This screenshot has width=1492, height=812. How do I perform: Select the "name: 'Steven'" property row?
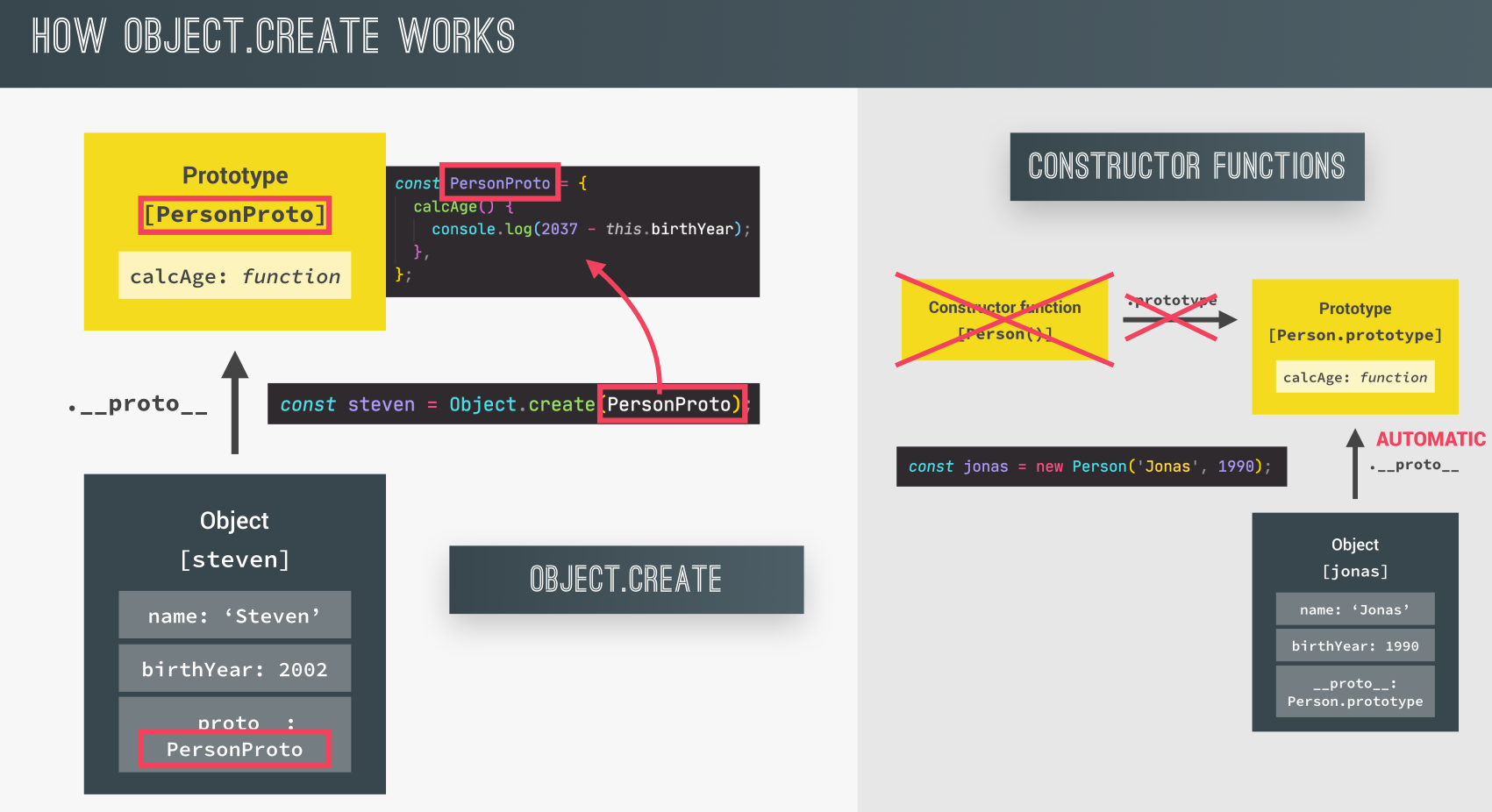[235, 615]
